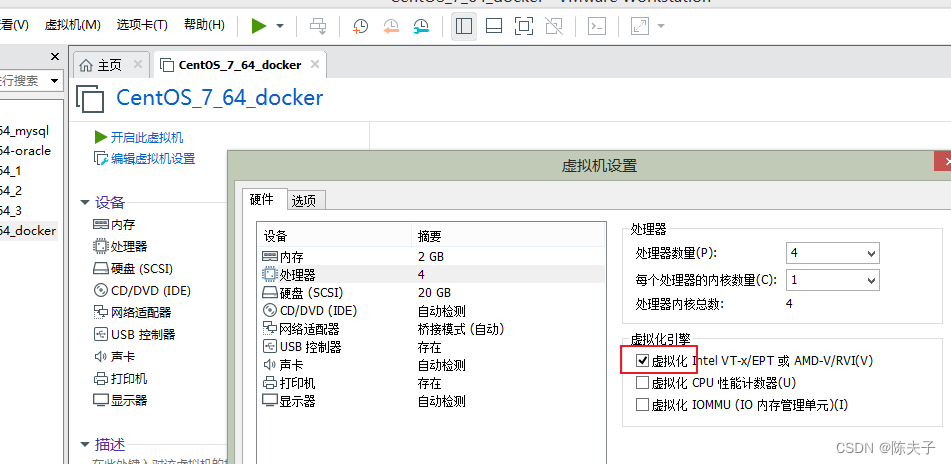Image resolution: width=951 pixels, height=464 pixels.
Task: Toggle the thumbnail bar view icon
Action: (494, 25)
